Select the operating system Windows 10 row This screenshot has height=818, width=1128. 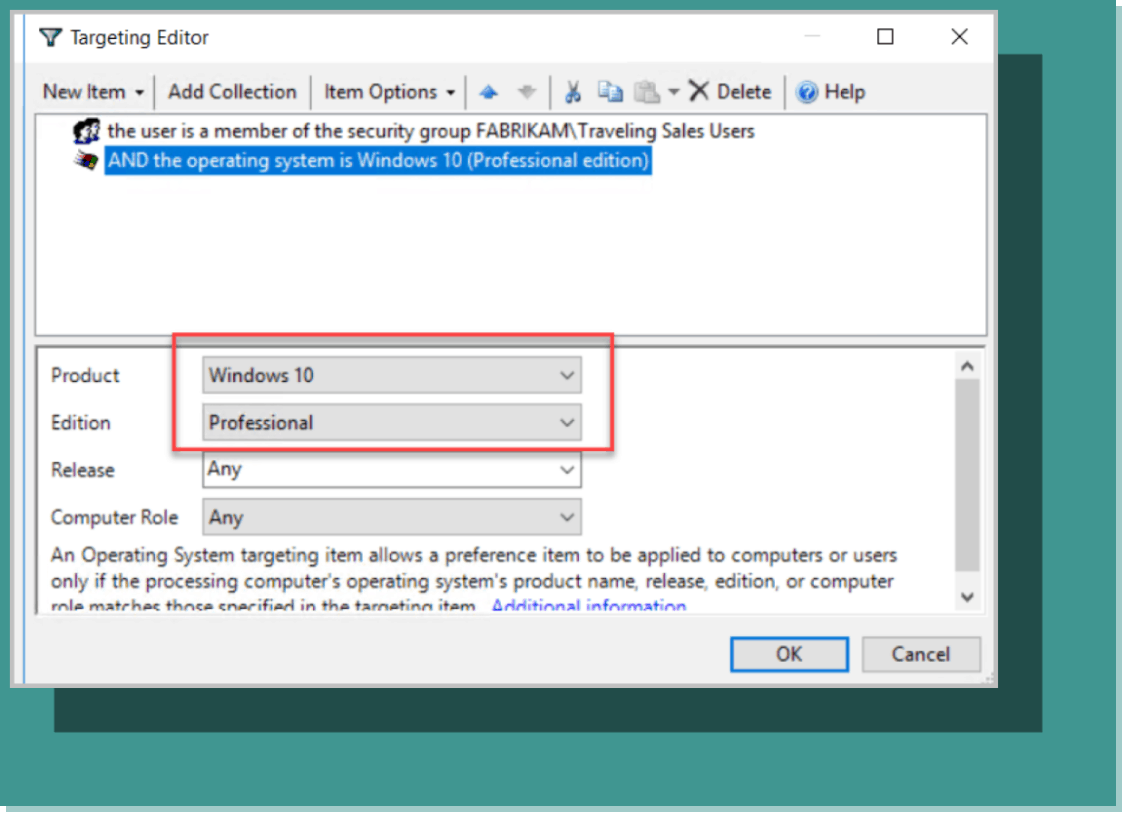[378, 160]
